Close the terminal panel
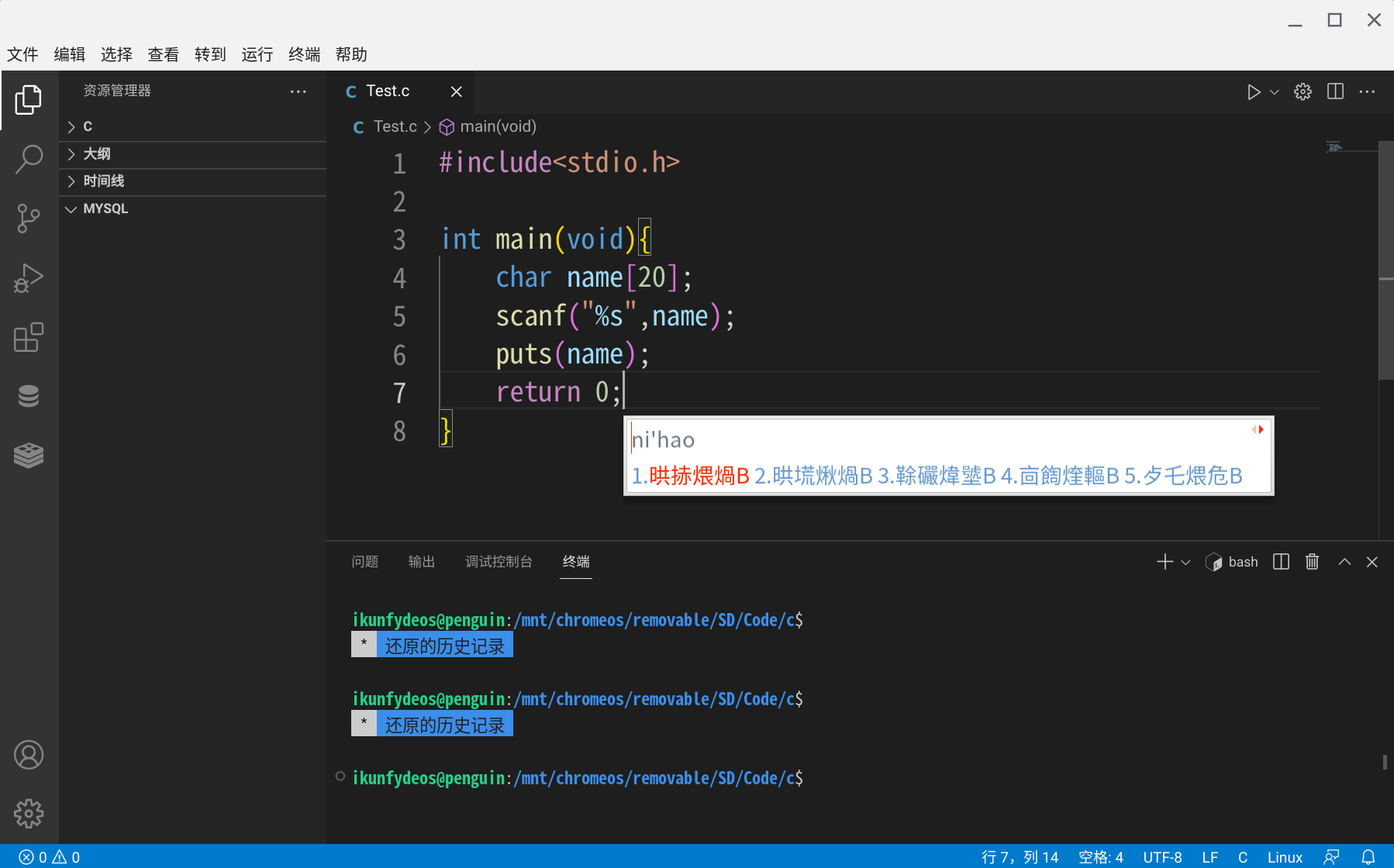The width and height of the screenshot is (1394, 868). coord(1372,562)
